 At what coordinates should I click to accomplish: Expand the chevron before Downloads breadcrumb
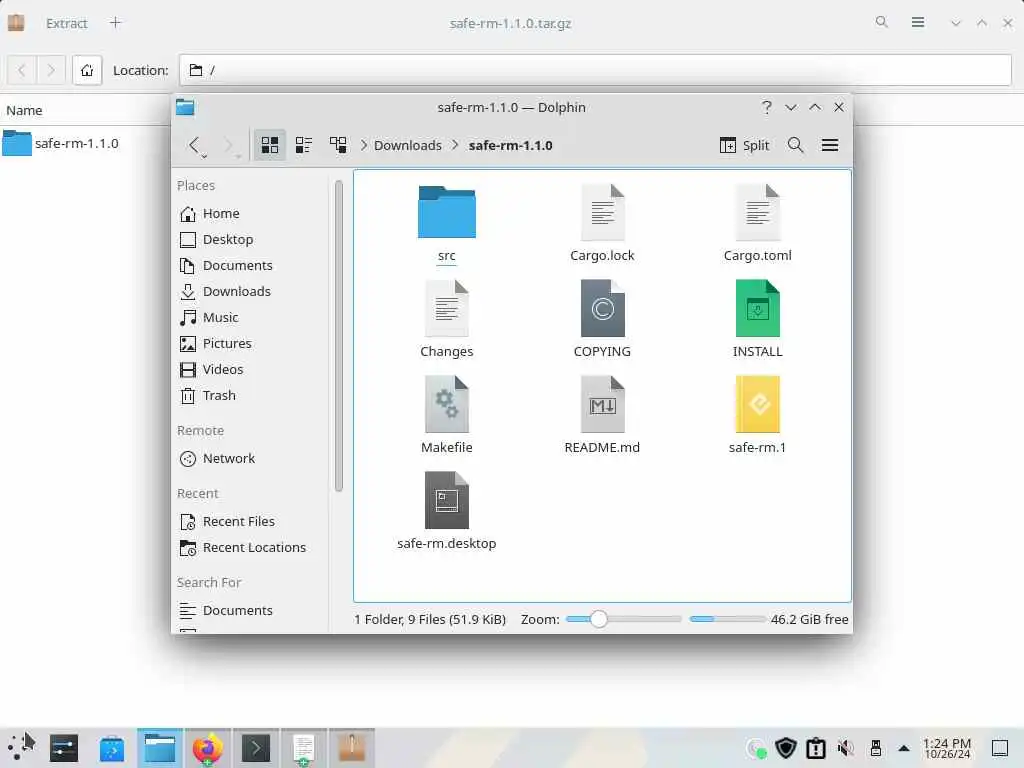[364, 145]
